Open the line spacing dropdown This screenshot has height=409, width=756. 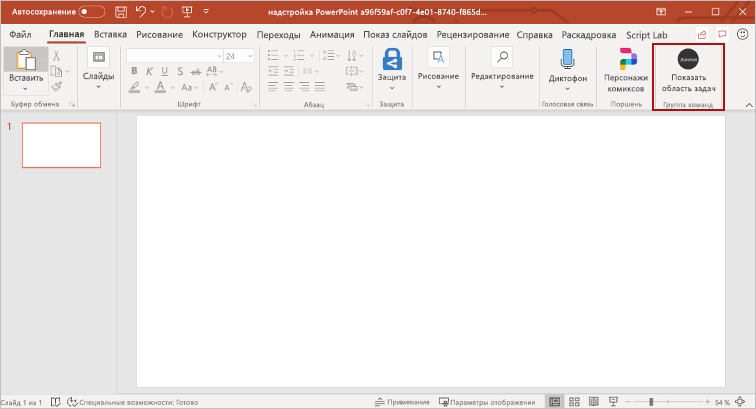(x=331, y=55)
